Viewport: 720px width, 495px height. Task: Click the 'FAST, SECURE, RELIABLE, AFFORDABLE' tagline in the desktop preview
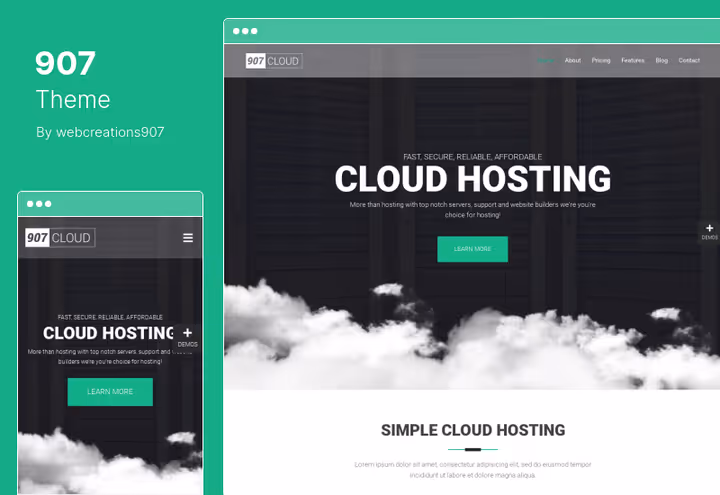[x=472, y=157]
